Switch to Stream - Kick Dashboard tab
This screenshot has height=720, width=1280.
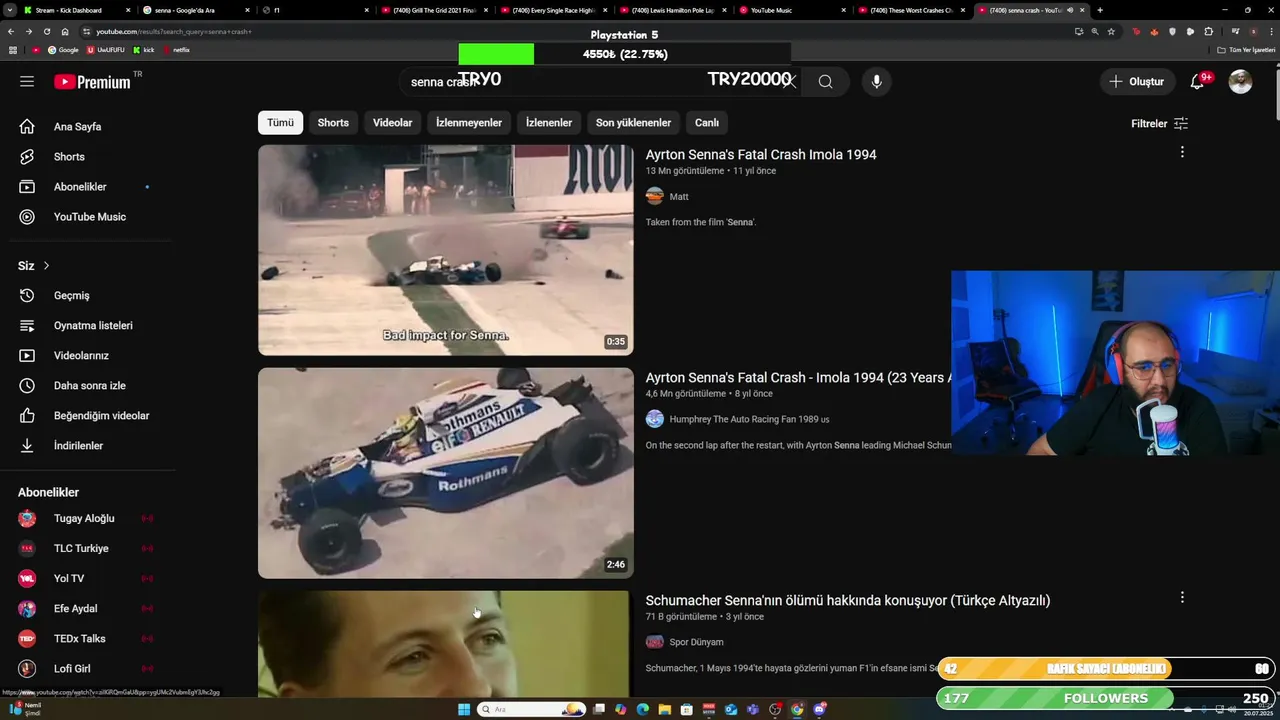tap(77, 10)
